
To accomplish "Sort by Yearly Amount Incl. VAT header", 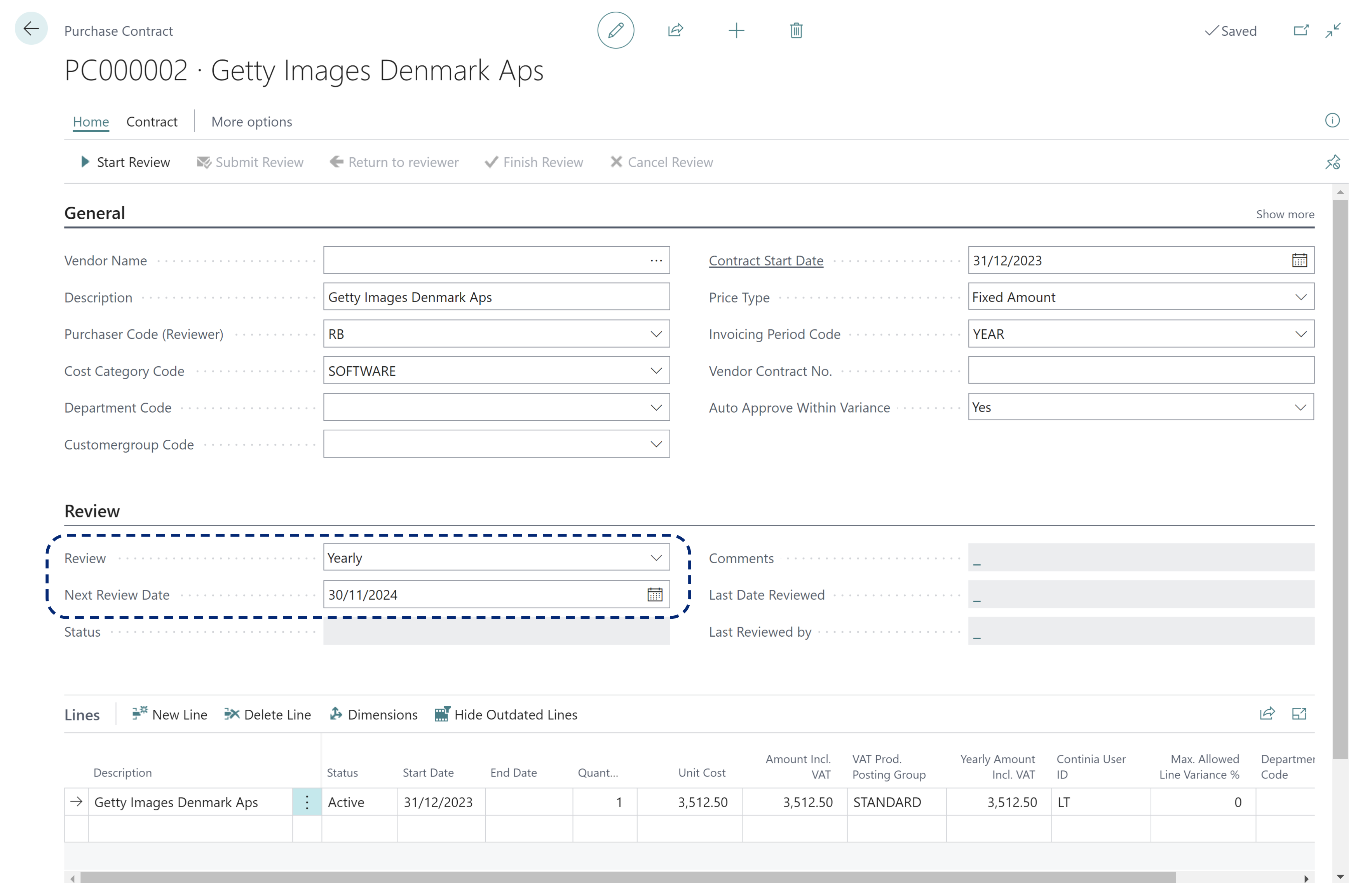I will point(997,766).
